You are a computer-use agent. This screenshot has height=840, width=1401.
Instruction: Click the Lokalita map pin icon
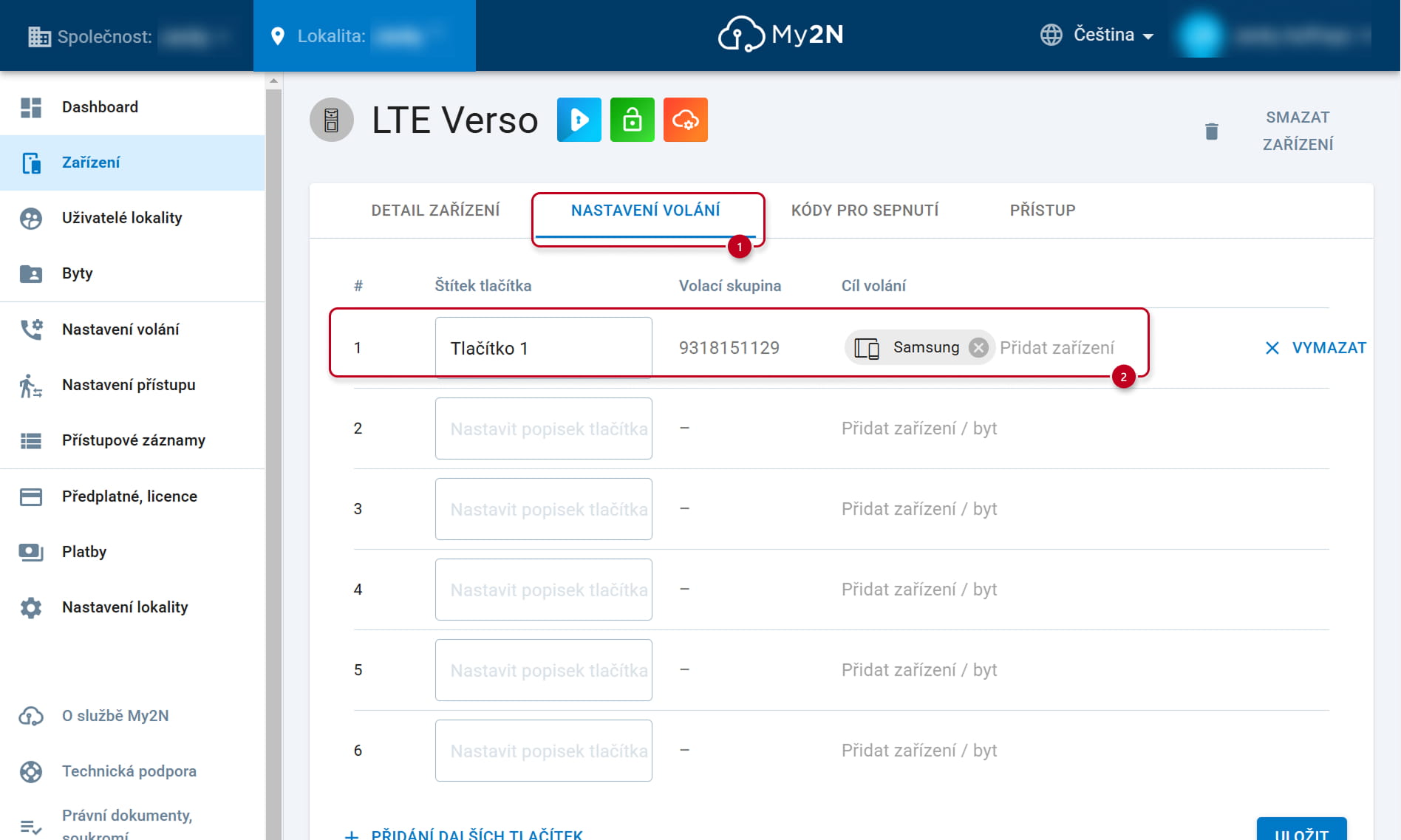click(x=278, y=36)
